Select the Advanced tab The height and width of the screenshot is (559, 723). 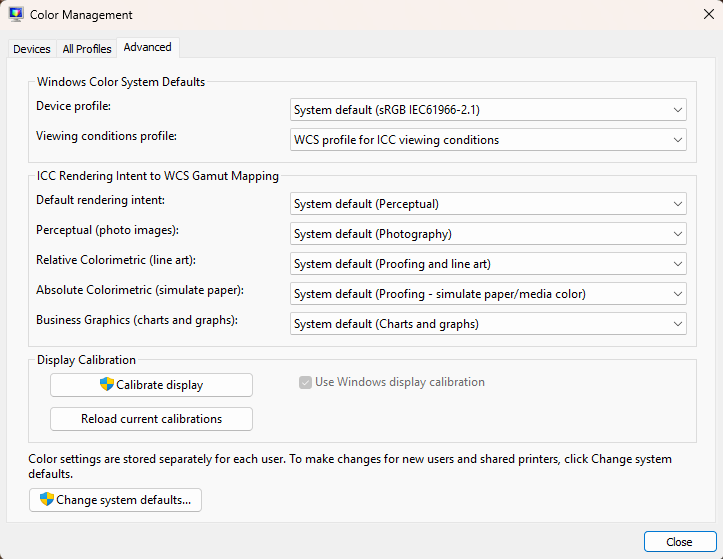pyautogui.click(x=148, y=47)
